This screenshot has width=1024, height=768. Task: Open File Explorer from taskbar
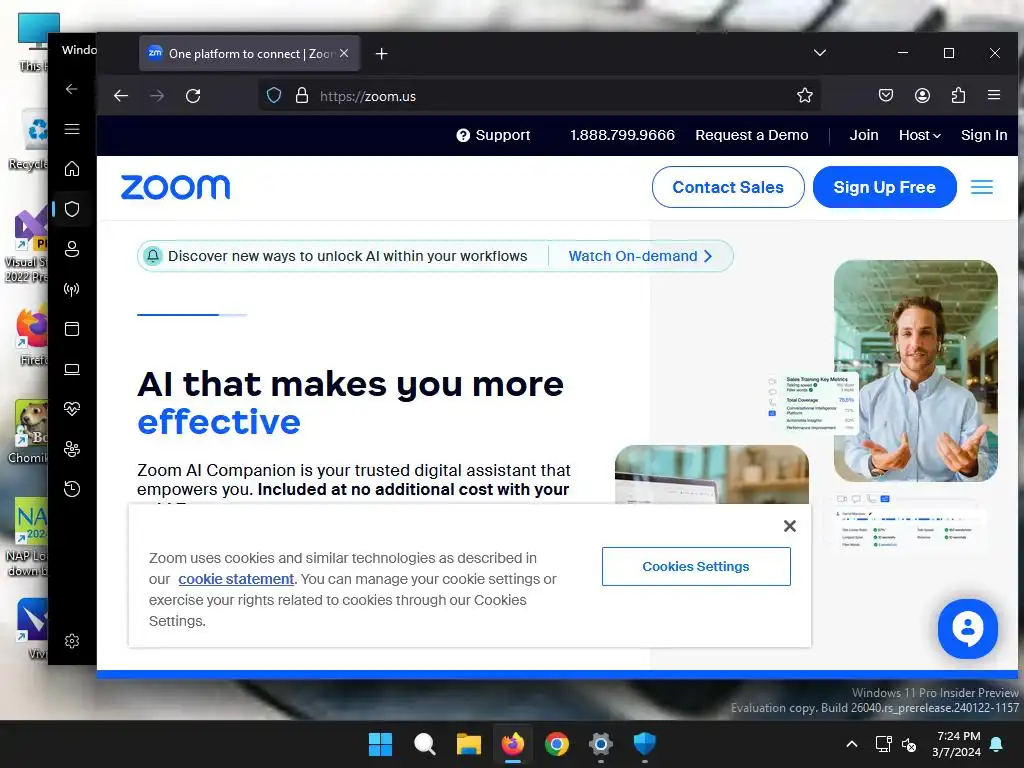point(468,744)
